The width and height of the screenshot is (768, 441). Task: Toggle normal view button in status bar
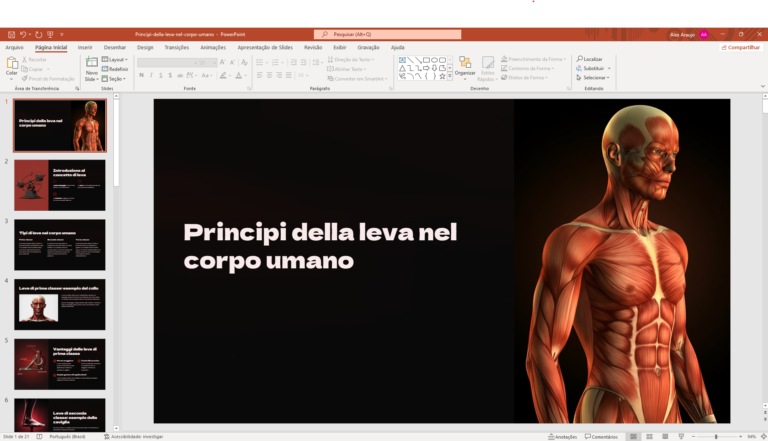pyautogui.click(x=634, y=437)
